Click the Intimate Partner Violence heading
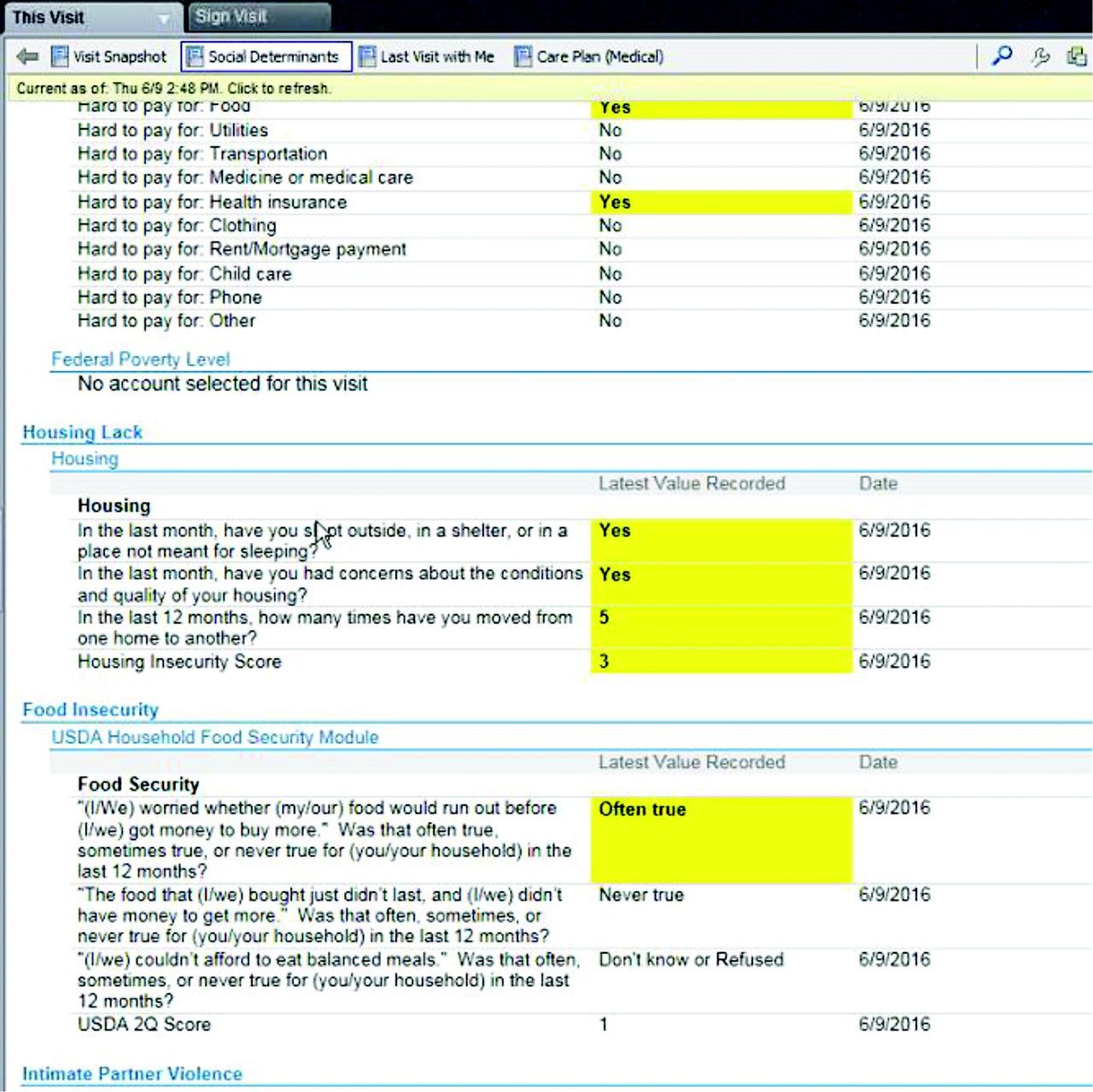1093x1092 pixels. tap(132, 1073)
